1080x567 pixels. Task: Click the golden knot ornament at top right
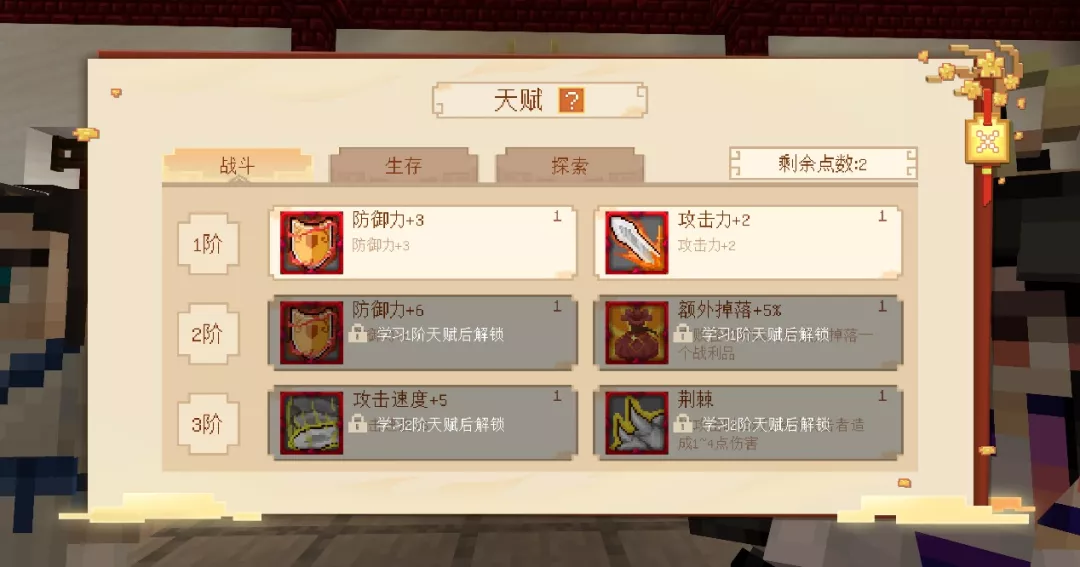pos(986,142)
